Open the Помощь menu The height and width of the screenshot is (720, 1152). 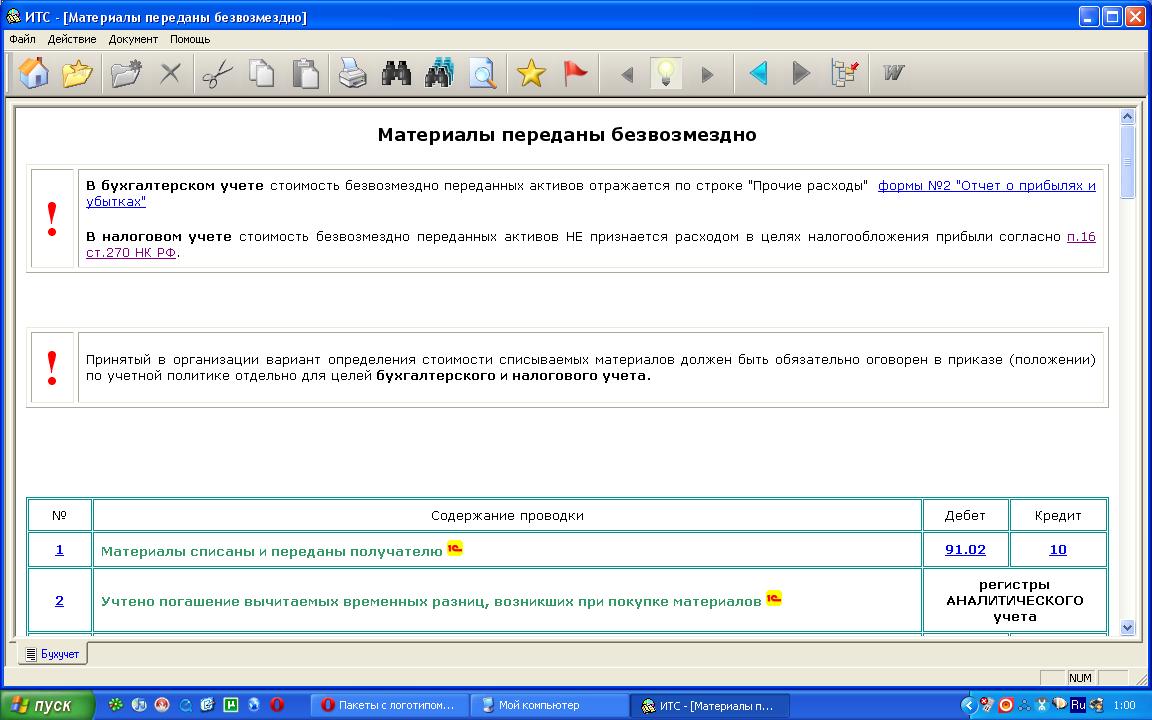pyautogui.click(x=190, y=40)
